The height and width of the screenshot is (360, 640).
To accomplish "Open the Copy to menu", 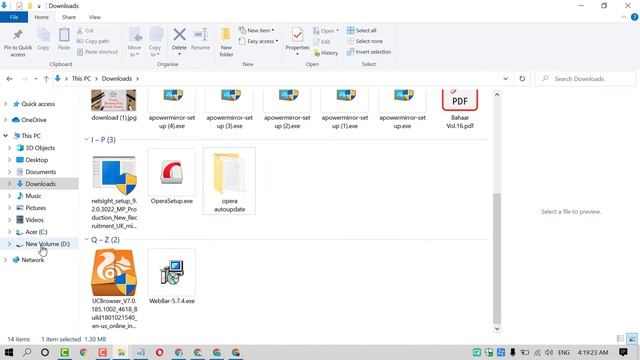I will coord(155,42).
